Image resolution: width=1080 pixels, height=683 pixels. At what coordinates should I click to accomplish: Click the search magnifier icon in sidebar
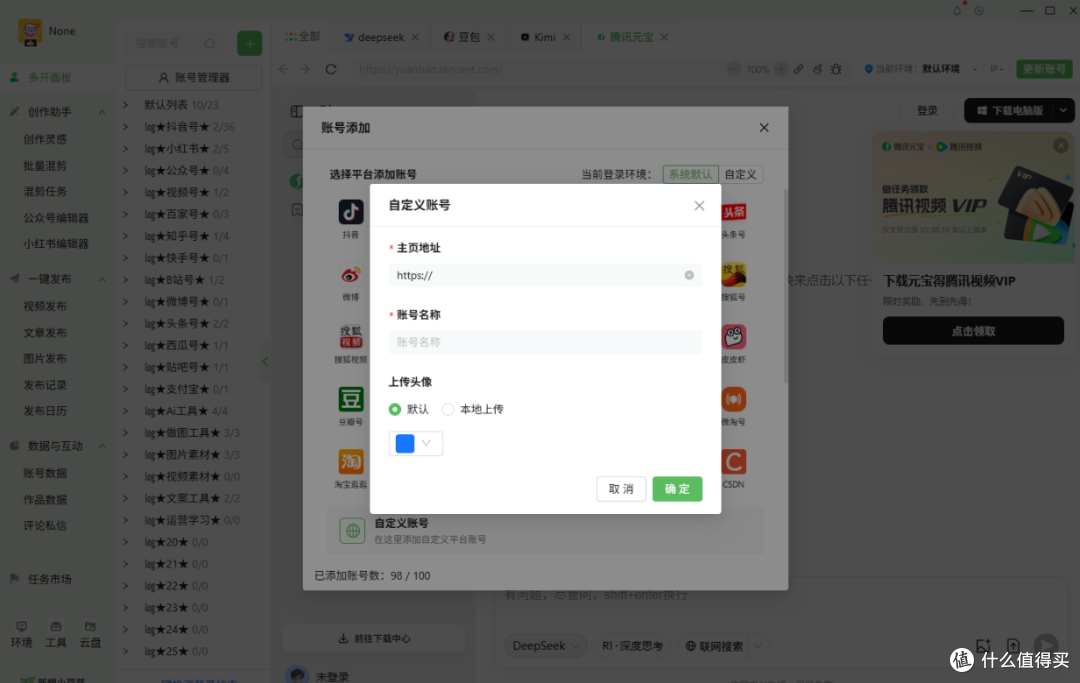coord(210,43)
